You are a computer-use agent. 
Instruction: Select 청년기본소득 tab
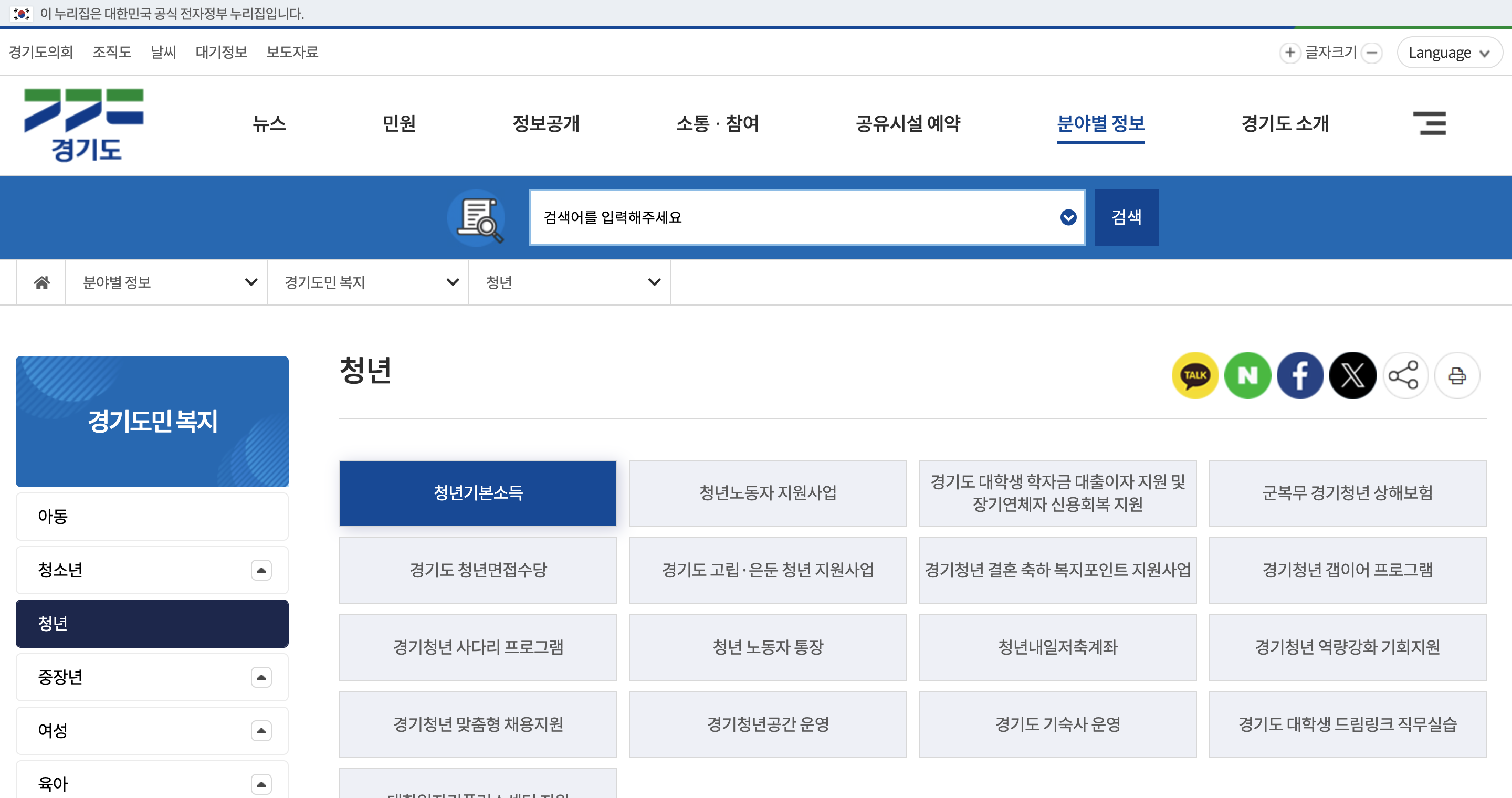click(x=478, y=493)
